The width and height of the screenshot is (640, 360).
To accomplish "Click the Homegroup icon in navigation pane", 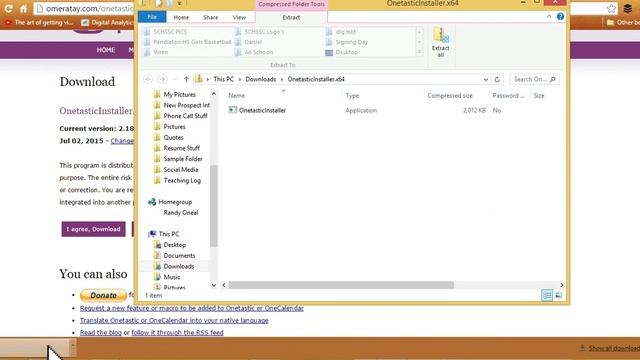I will [152, 202].
